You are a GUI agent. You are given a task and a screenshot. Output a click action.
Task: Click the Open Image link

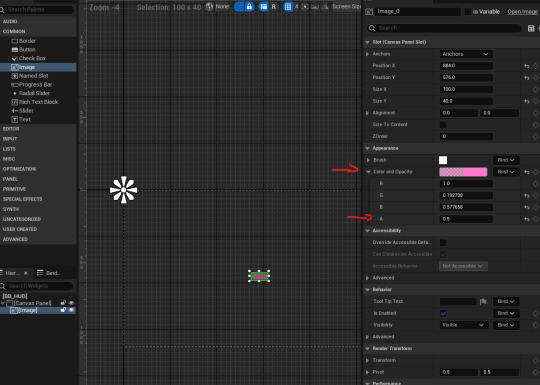point(522,12)
